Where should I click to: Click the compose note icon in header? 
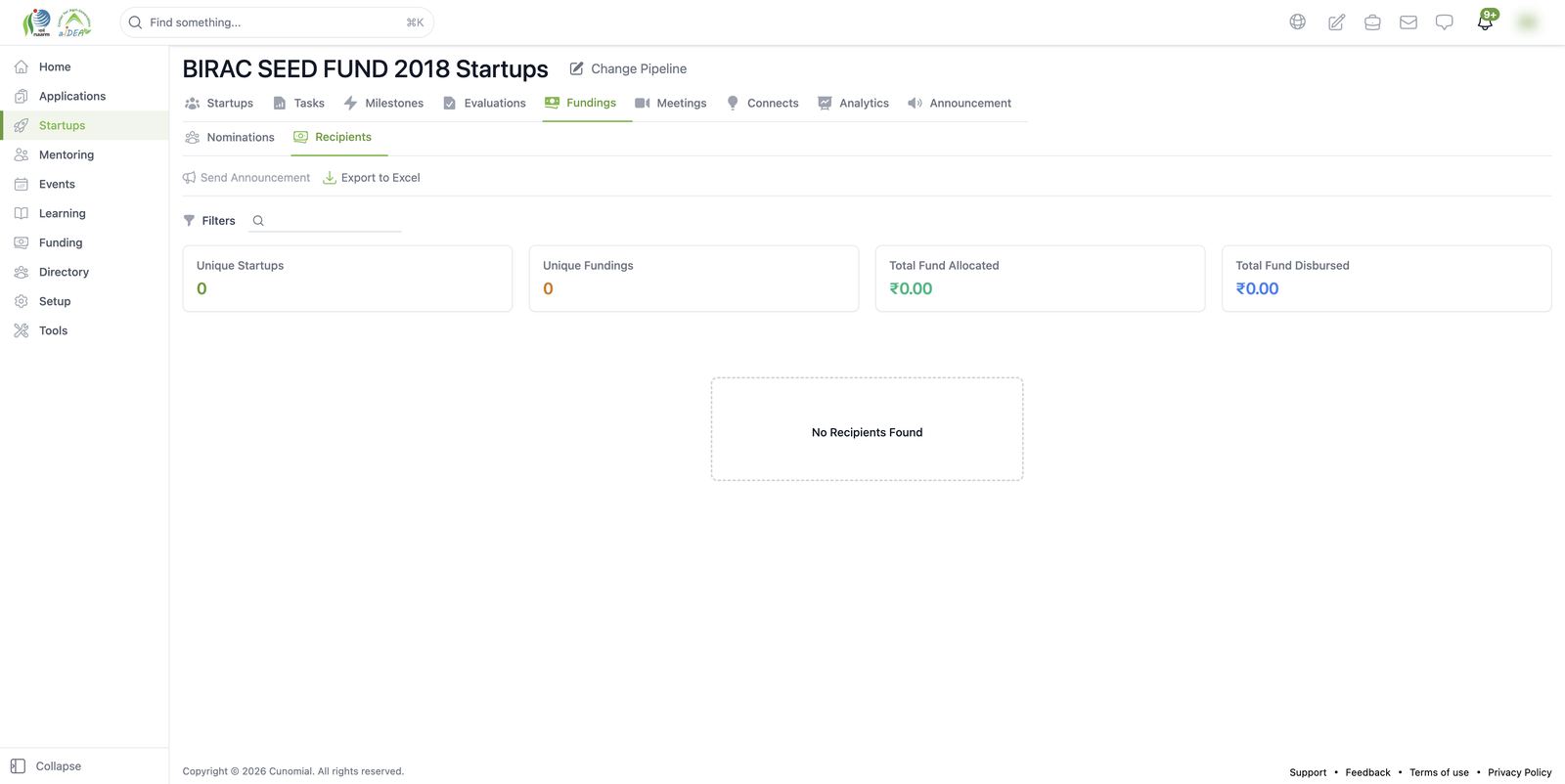tap(1336, 22)
